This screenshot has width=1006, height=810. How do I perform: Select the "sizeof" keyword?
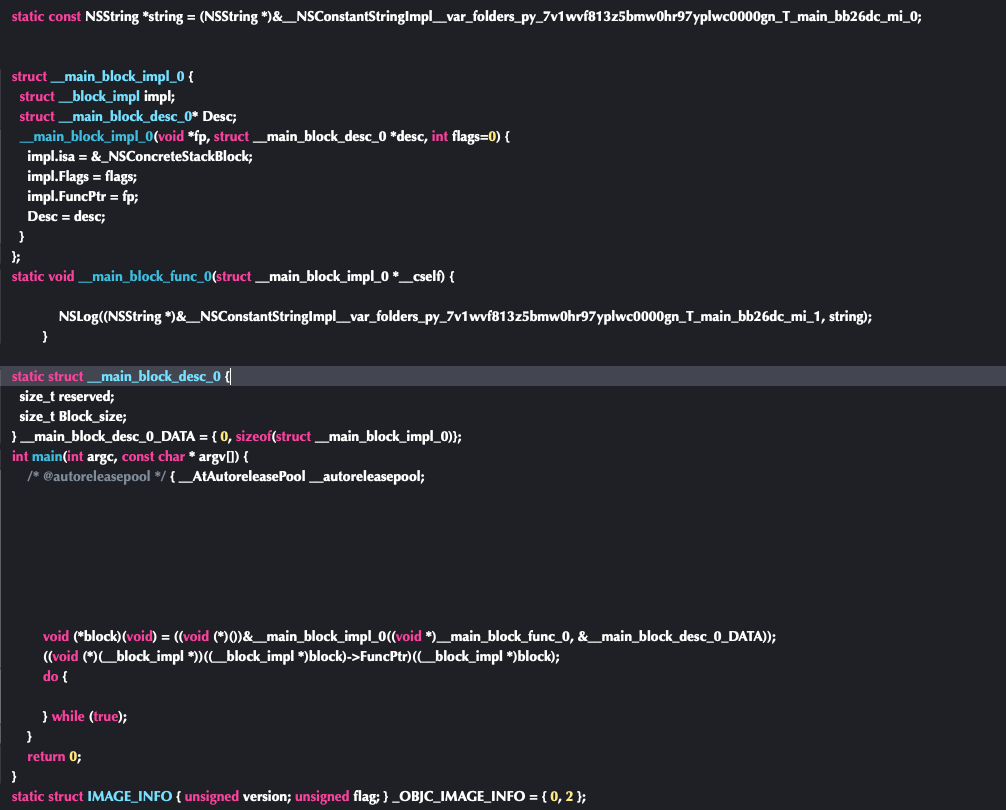(253, 436)
